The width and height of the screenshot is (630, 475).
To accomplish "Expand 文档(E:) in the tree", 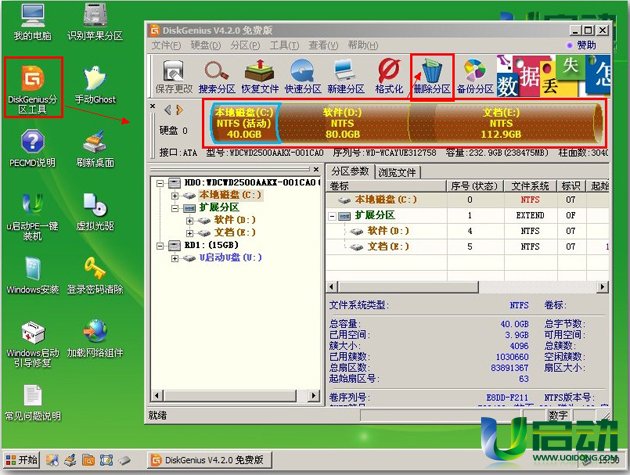I will pyautogui.click(x=190, y=233).
